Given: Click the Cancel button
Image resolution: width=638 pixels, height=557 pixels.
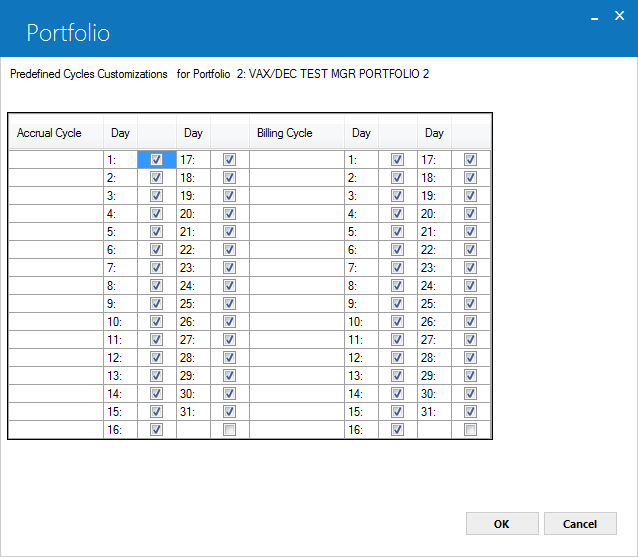Looking at the screenshot, I should 580,524.
